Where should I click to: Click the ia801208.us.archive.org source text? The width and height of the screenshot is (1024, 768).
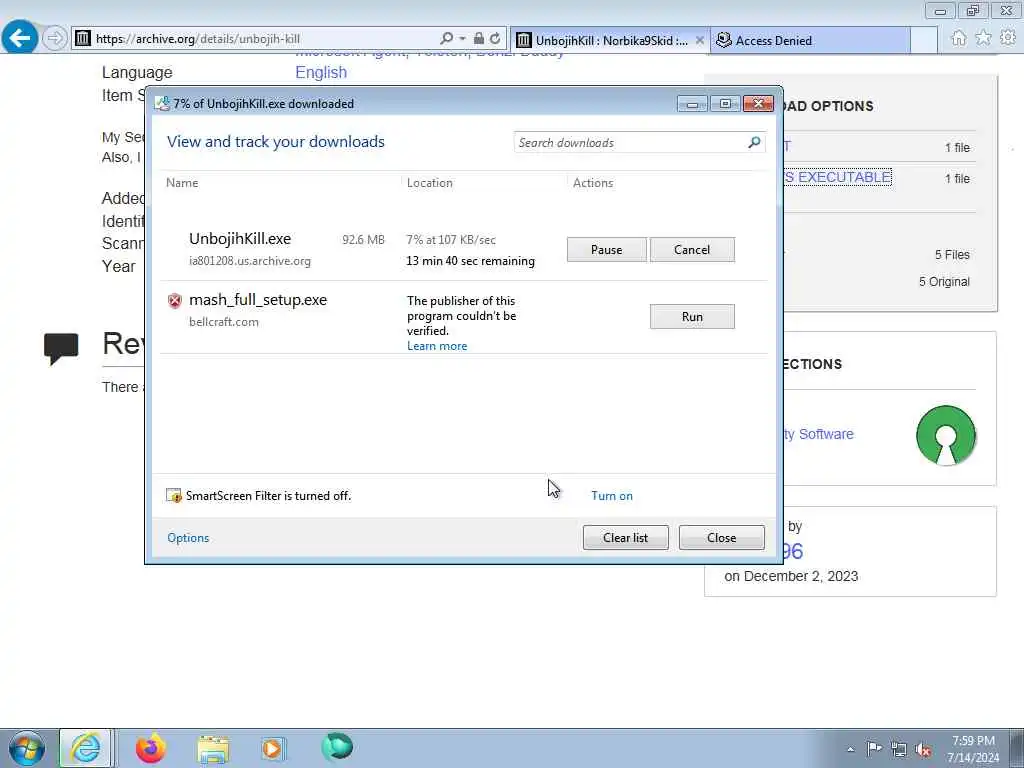click(x=250, y=261)
